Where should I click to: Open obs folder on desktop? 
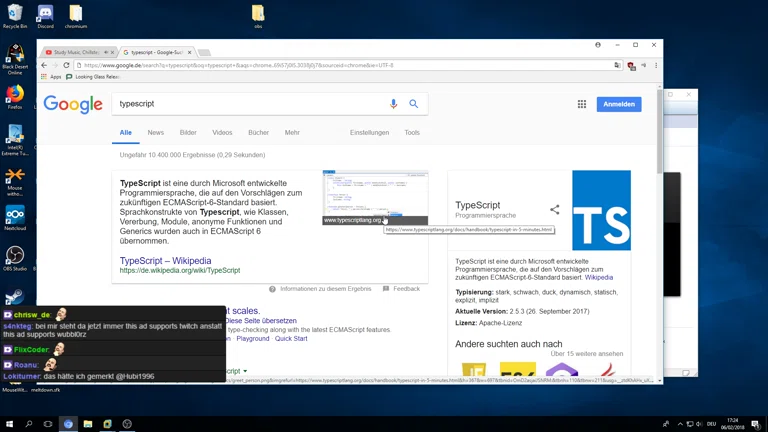pyautogui.click(x=258, y=16)
